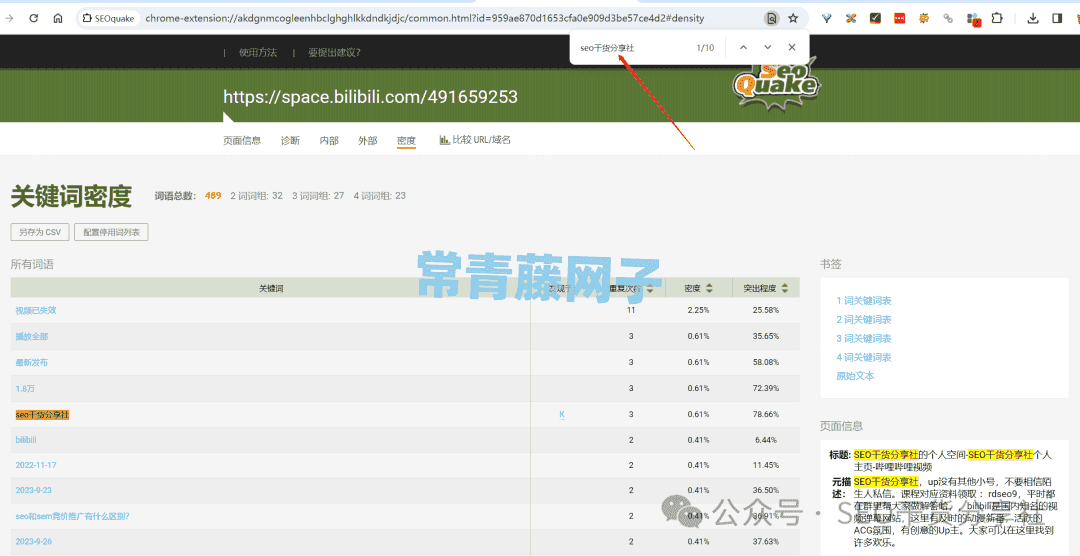Open the browser downloads icon
This screenshot has width=1080, height=556.
[x=1032, y=19]
